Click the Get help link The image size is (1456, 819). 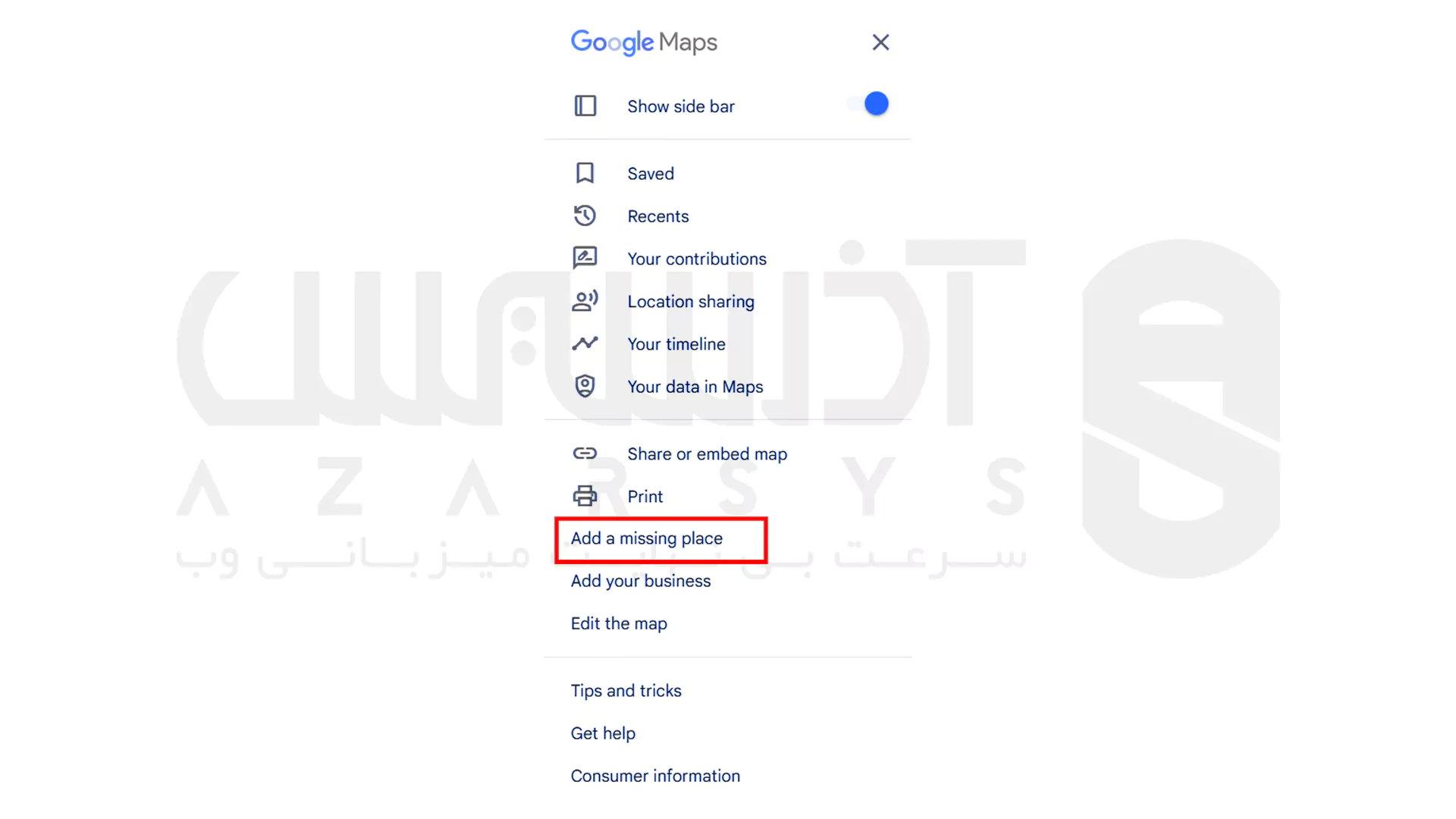click(x=603, y=733)
